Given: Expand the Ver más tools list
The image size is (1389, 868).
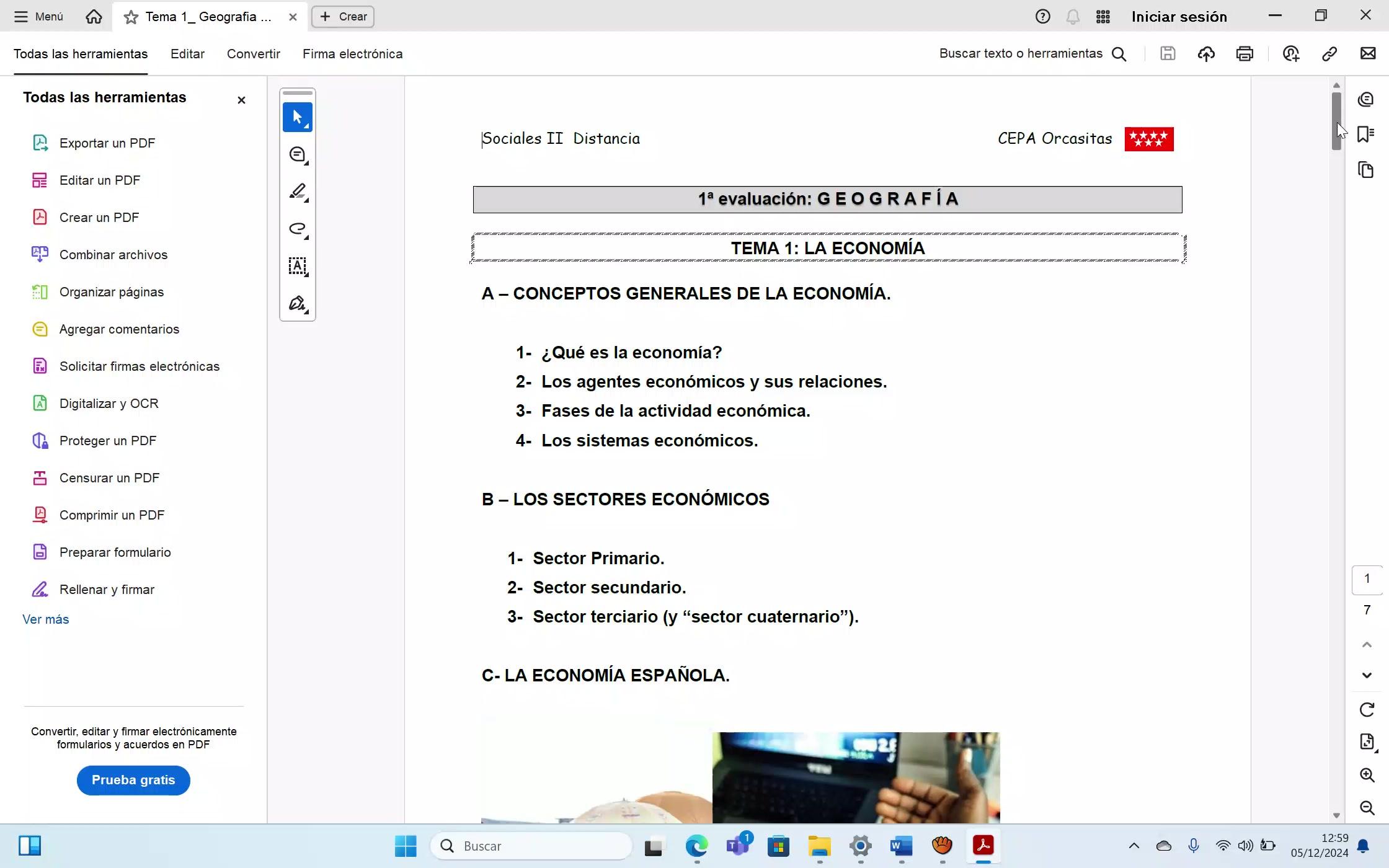Looking at the screenshot, I should point(46,619).
